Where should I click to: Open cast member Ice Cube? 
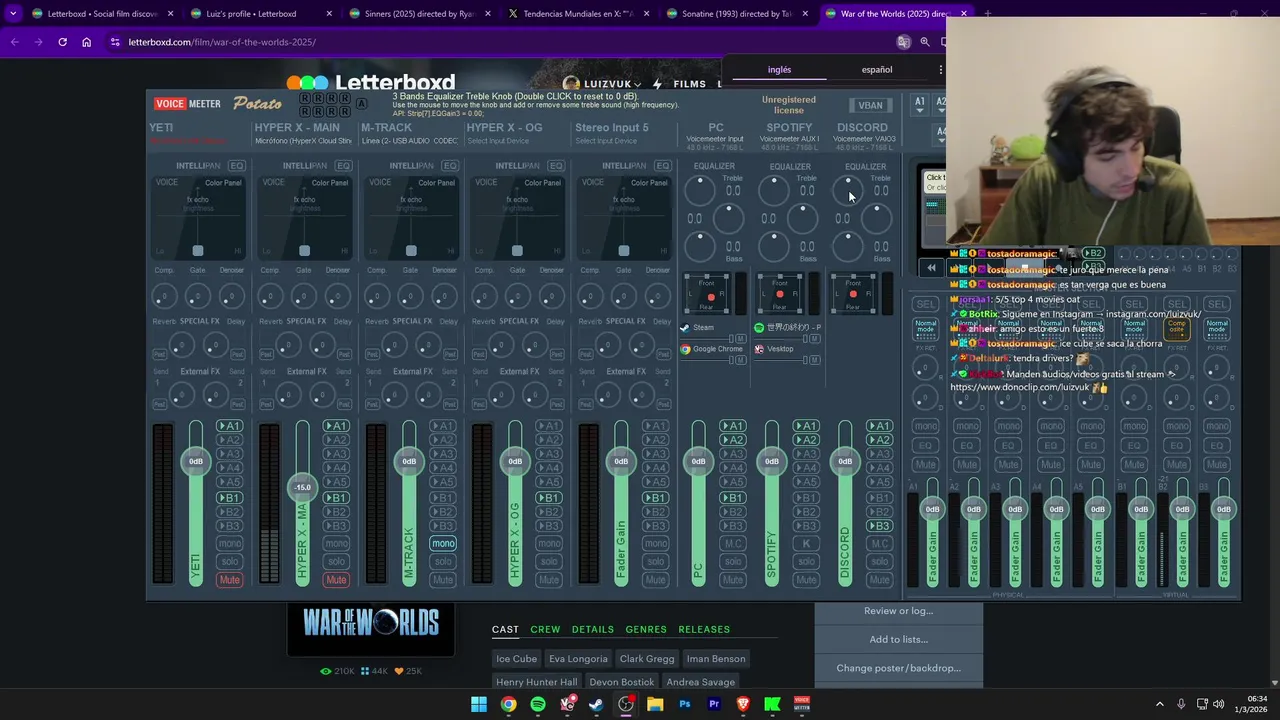[517, 659]
